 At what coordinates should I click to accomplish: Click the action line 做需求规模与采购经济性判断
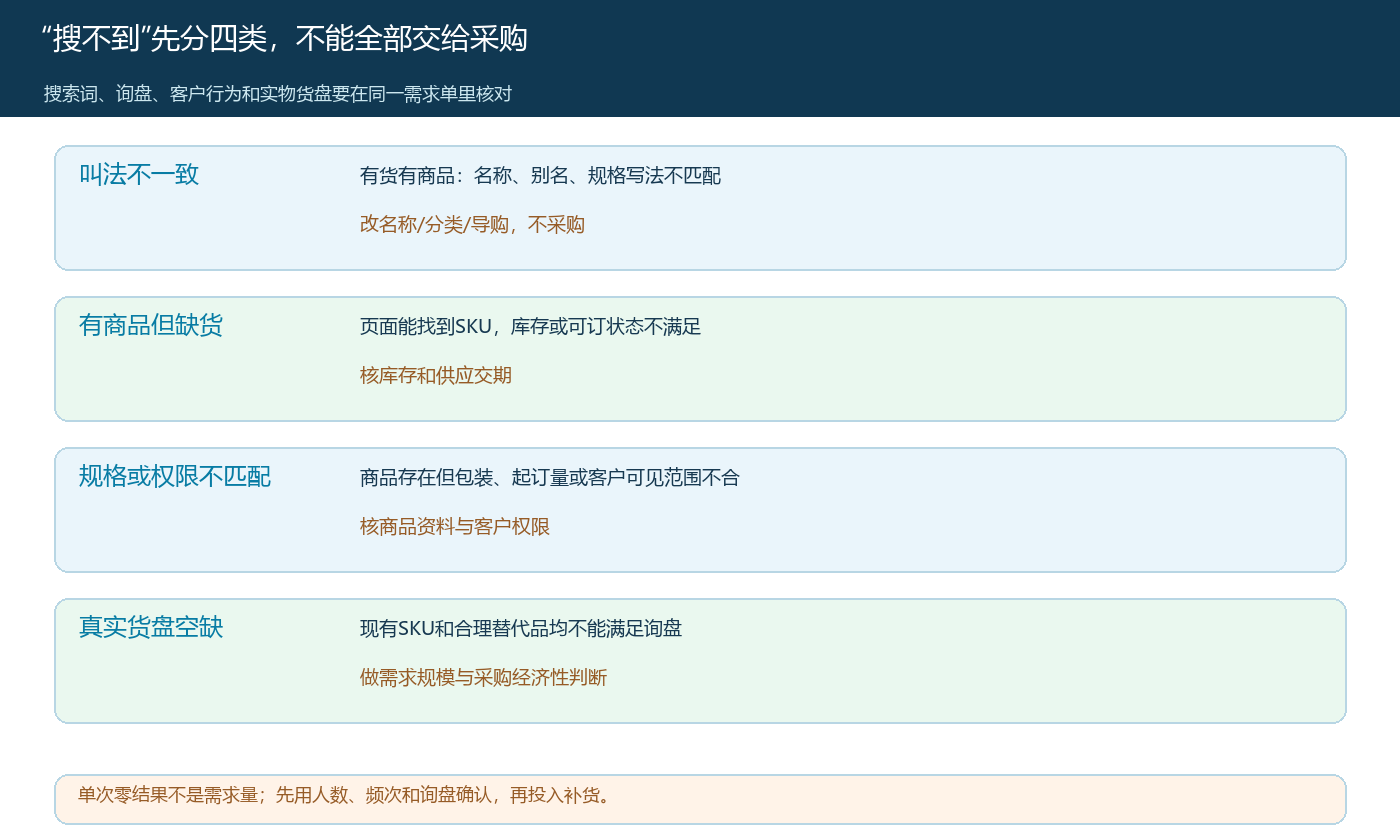click(483, 678)
